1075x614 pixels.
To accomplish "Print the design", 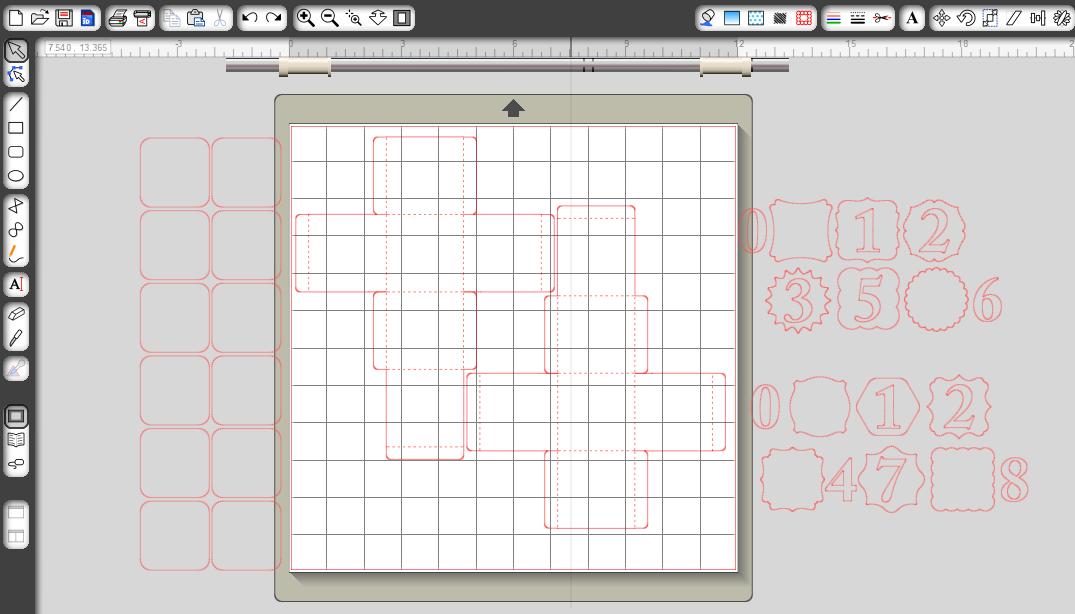I will coord(118,18).
